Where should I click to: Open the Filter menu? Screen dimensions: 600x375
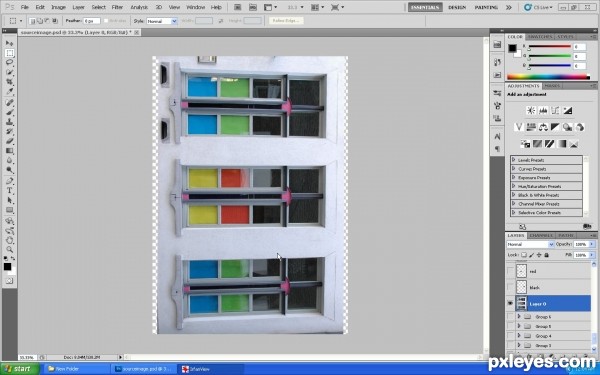click(x=117, y=7)
